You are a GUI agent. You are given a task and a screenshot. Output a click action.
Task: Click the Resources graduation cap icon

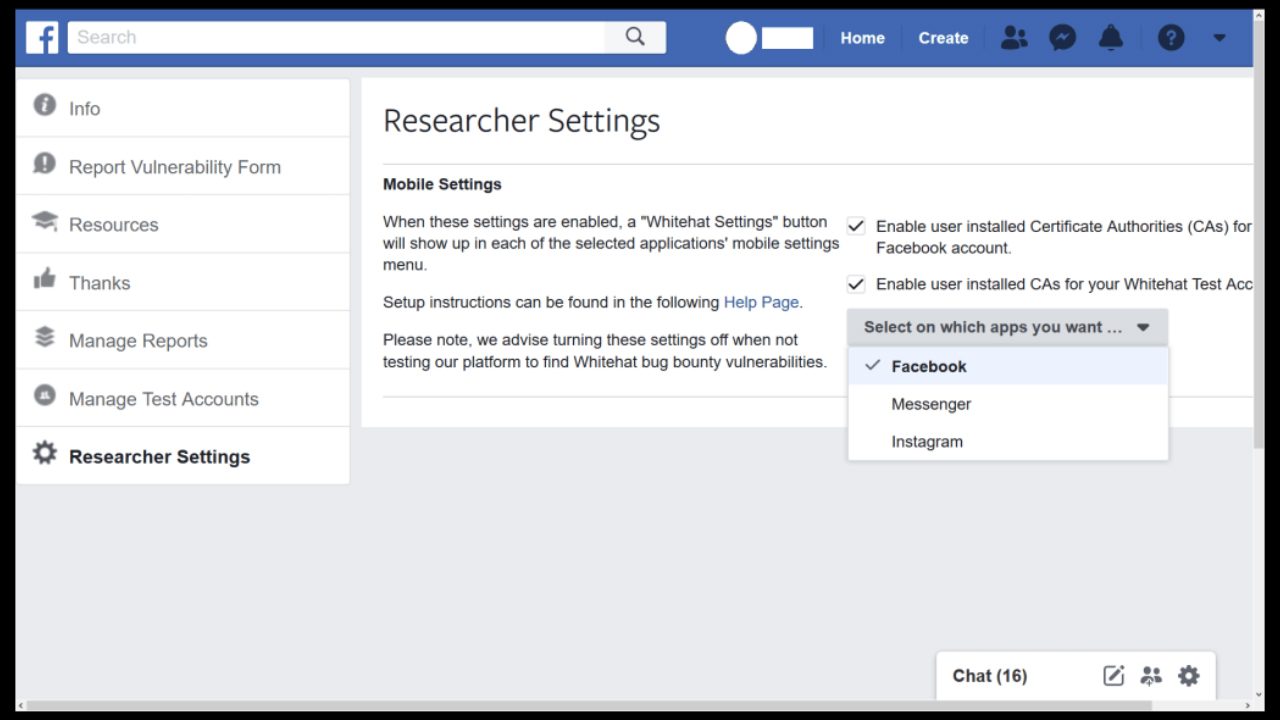pos(44,221)
